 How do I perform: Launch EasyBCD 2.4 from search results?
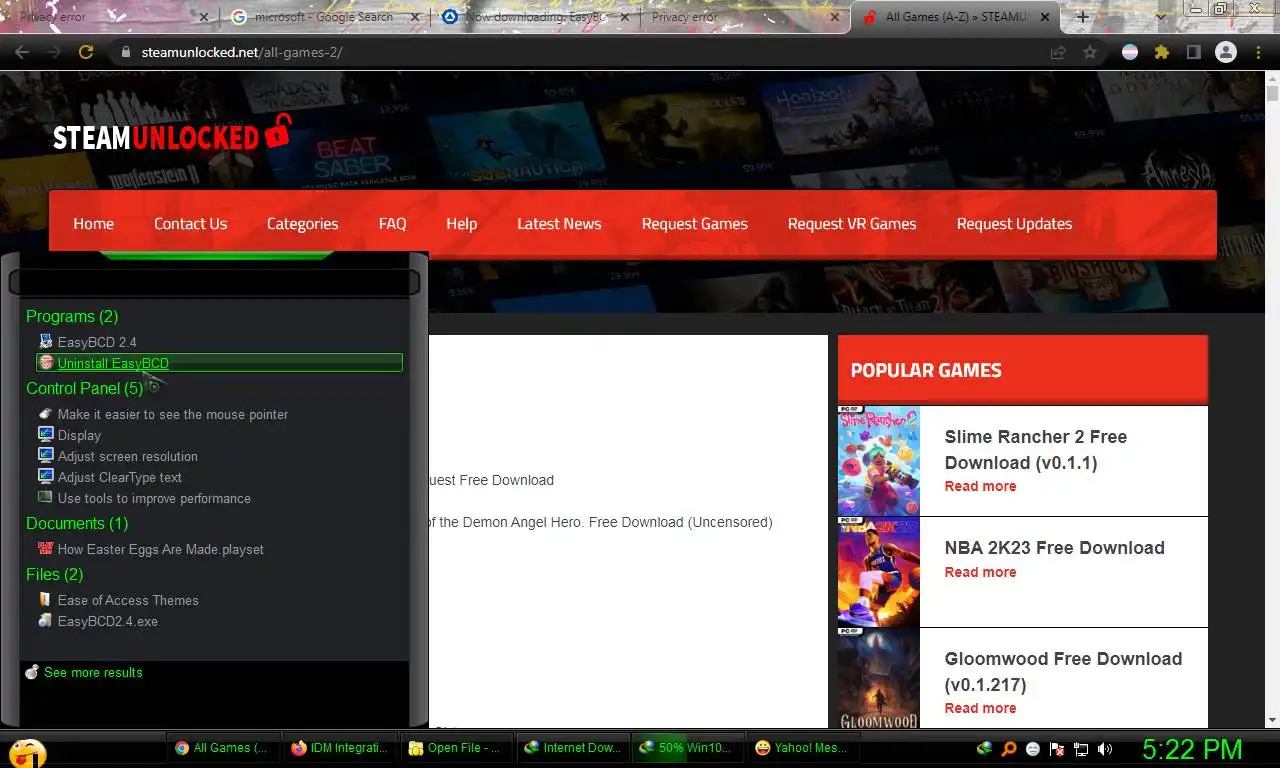point(97,342)
